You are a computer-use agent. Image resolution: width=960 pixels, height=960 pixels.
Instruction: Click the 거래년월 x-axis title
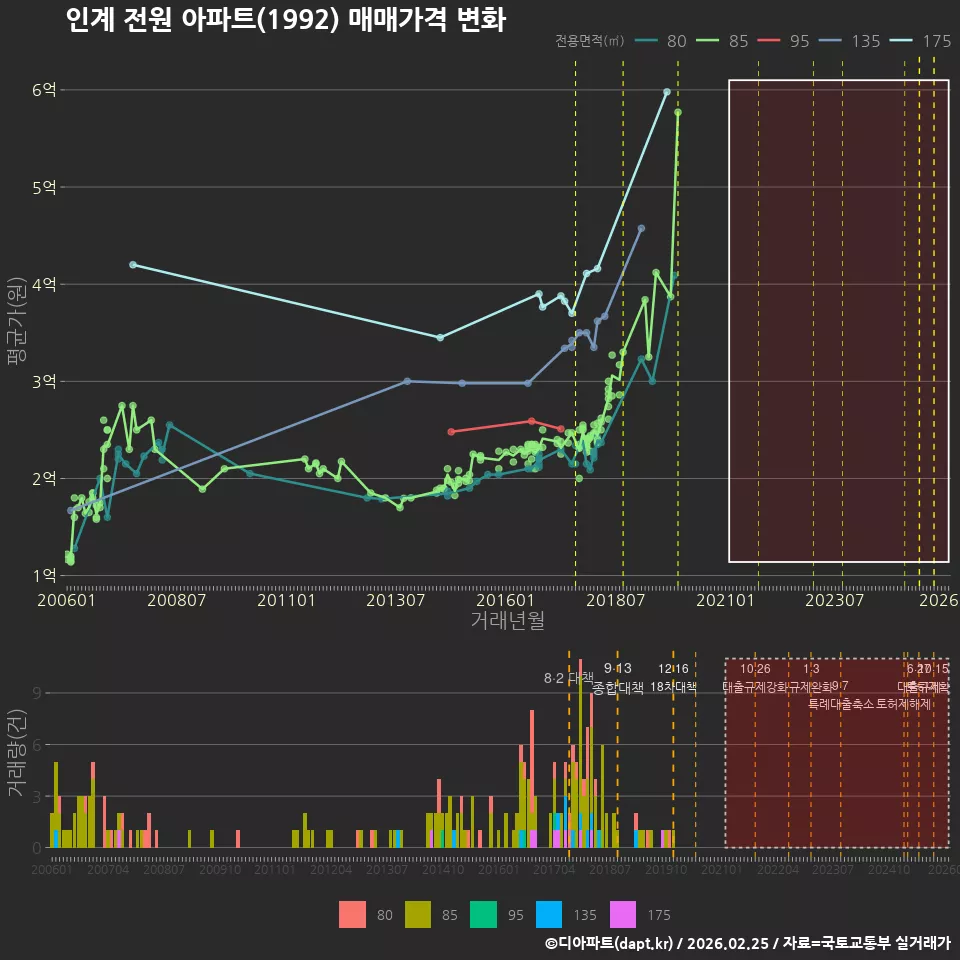pyautogui.click(x=508, y=620)
